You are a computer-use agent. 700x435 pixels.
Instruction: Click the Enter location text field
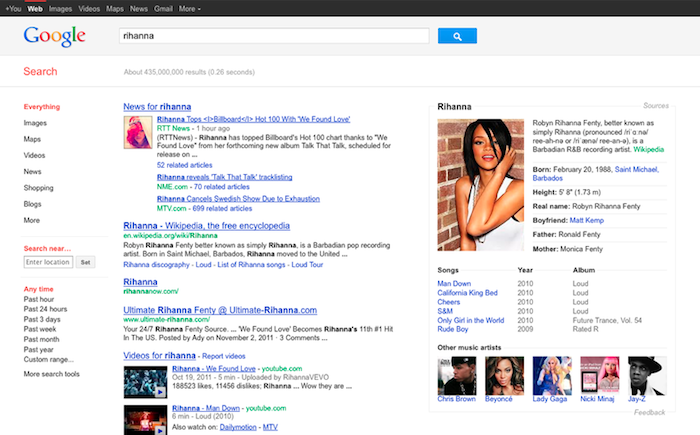[x=48, y=262]
